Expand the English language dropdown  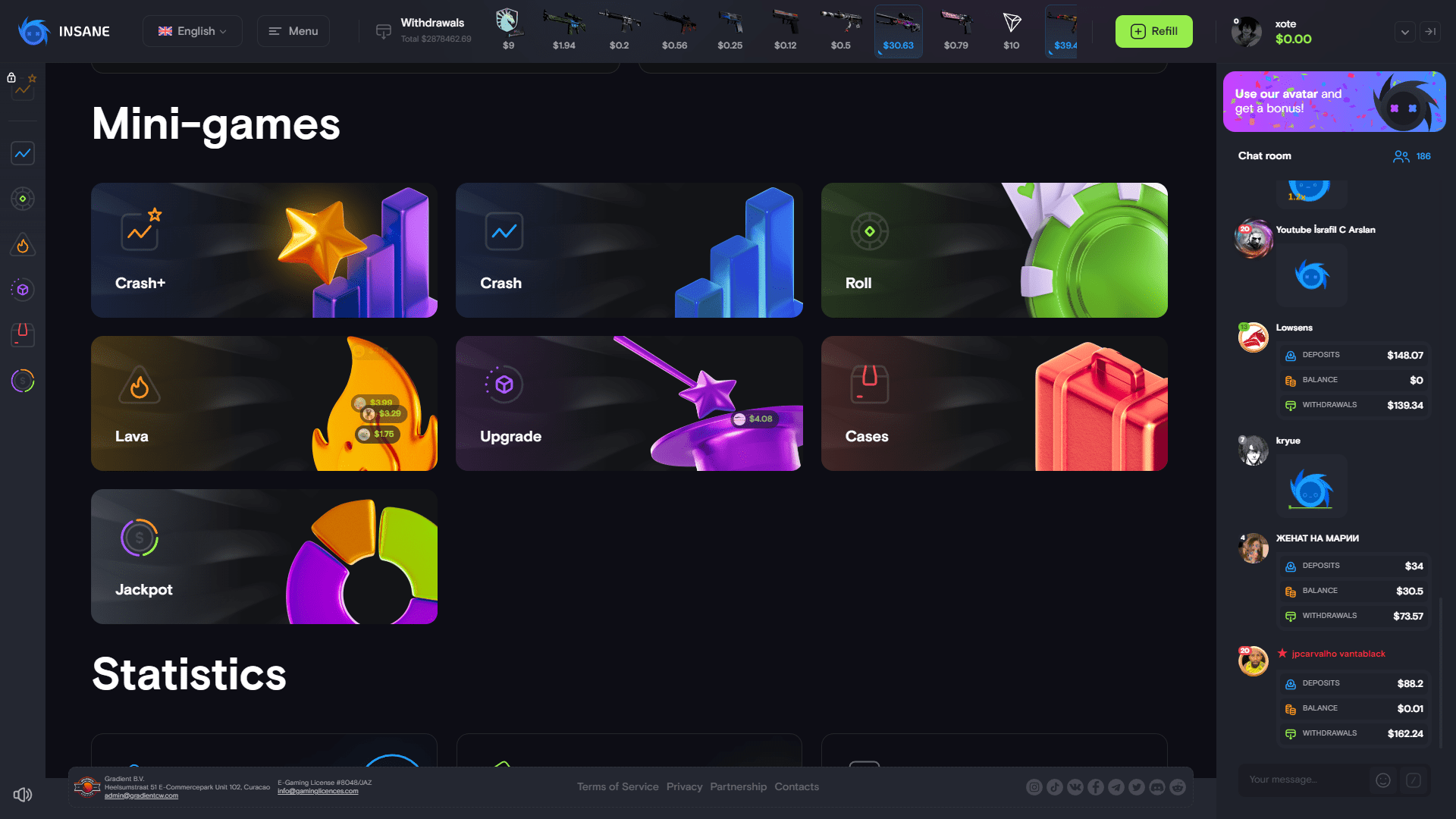pyautogui.click(x=192, y=31)
